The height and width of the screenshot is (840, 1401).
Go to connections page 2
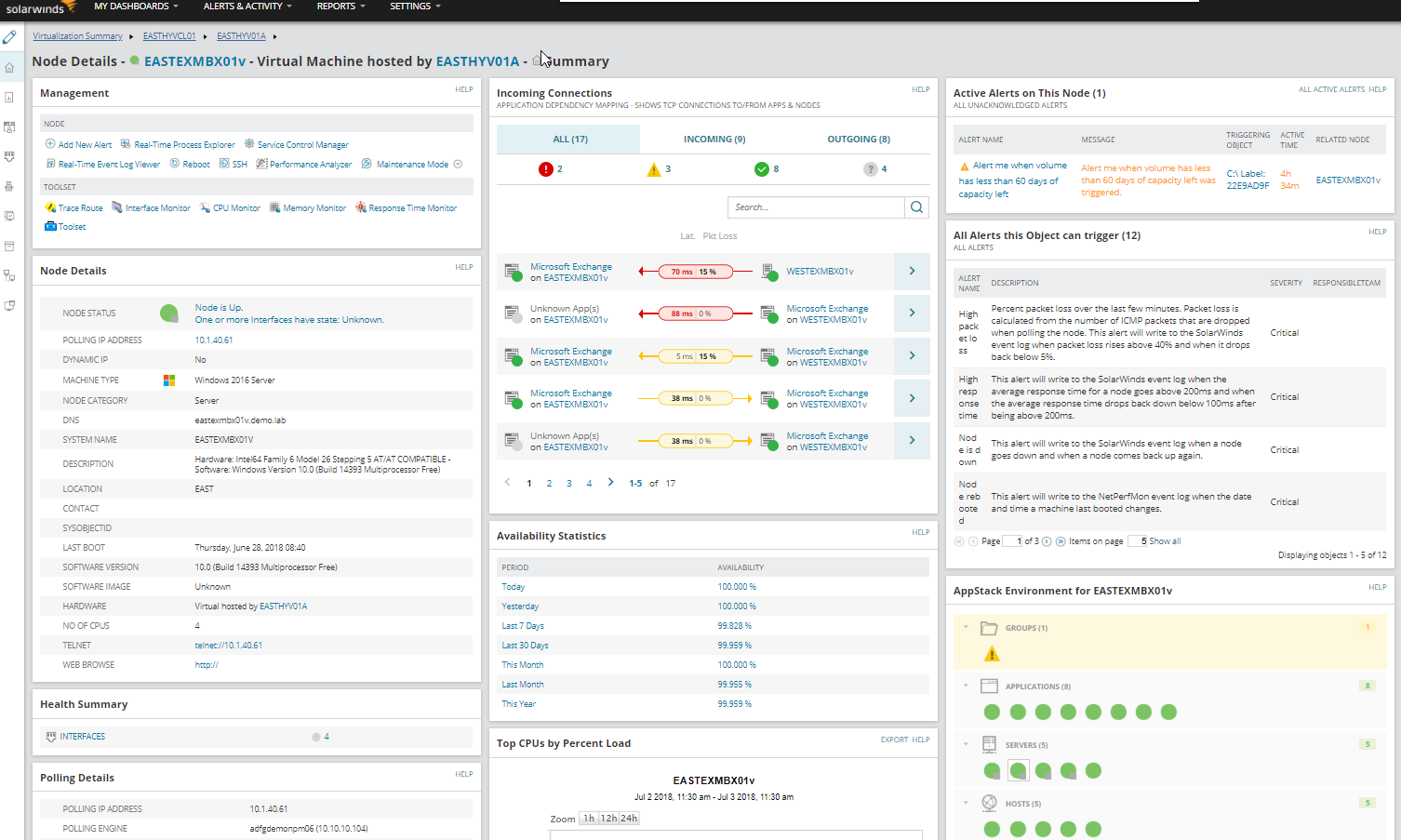[549, 483]
